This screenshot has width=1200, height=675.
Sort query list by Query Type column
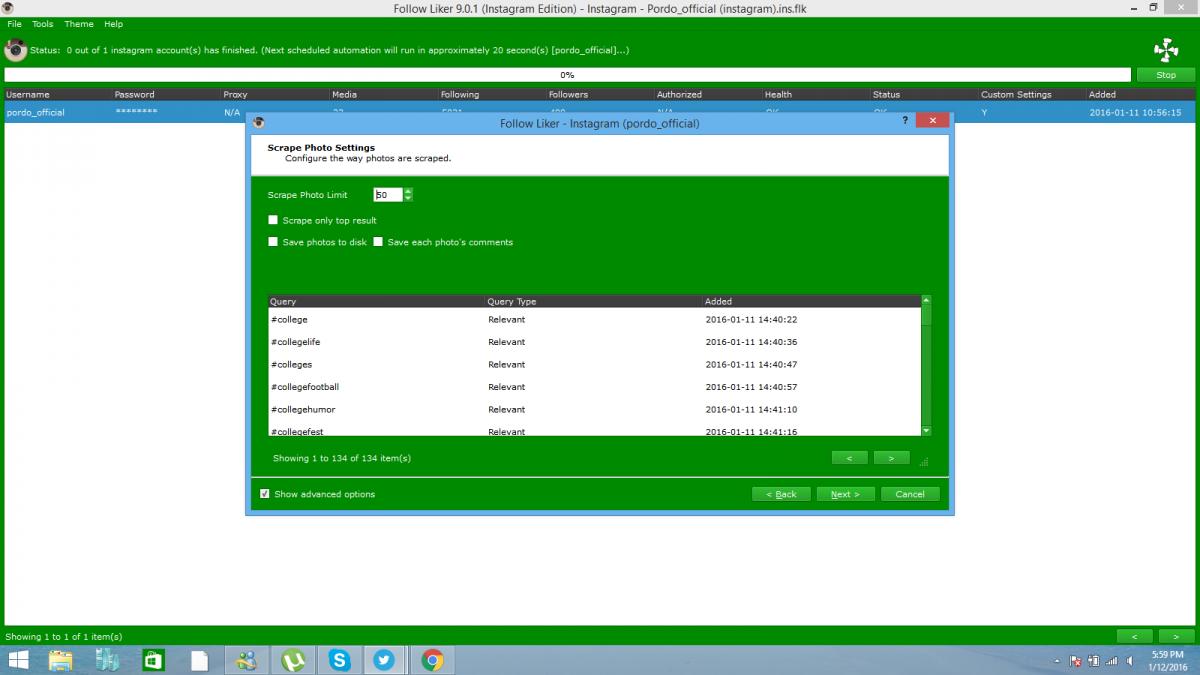coord(593,301)
